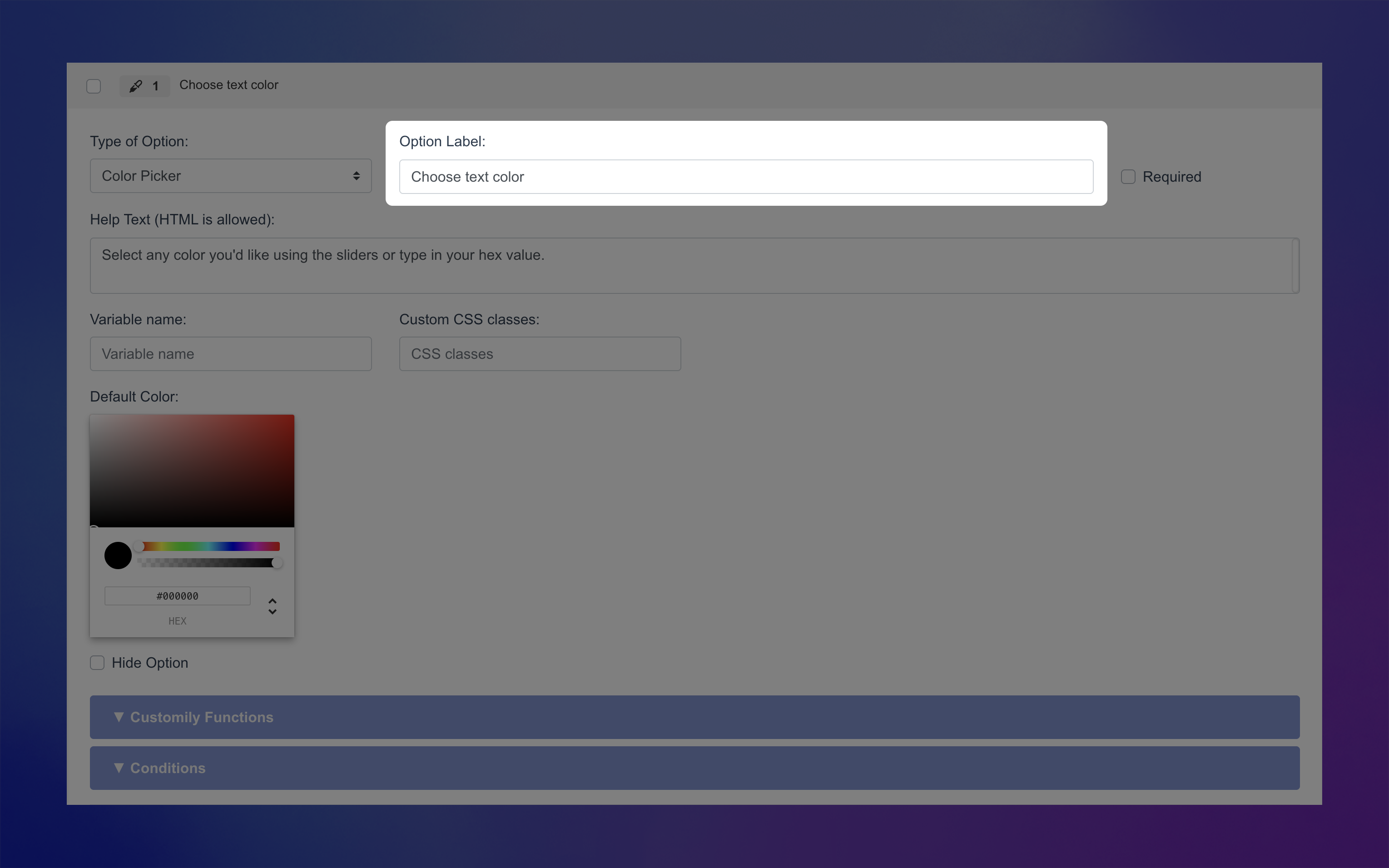
Task: Click inside the saturation color gradient area
Action: coord(192,471)
